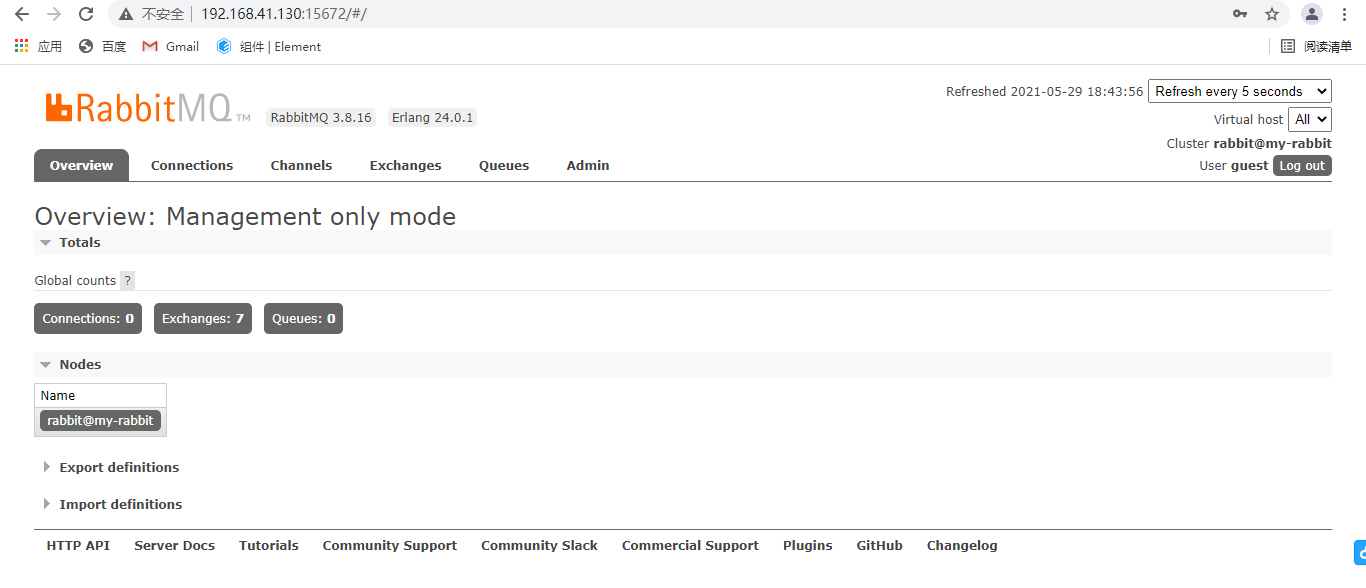Click the Exchanges: 7 count button

pyautogui.click(x=203, y=319)
